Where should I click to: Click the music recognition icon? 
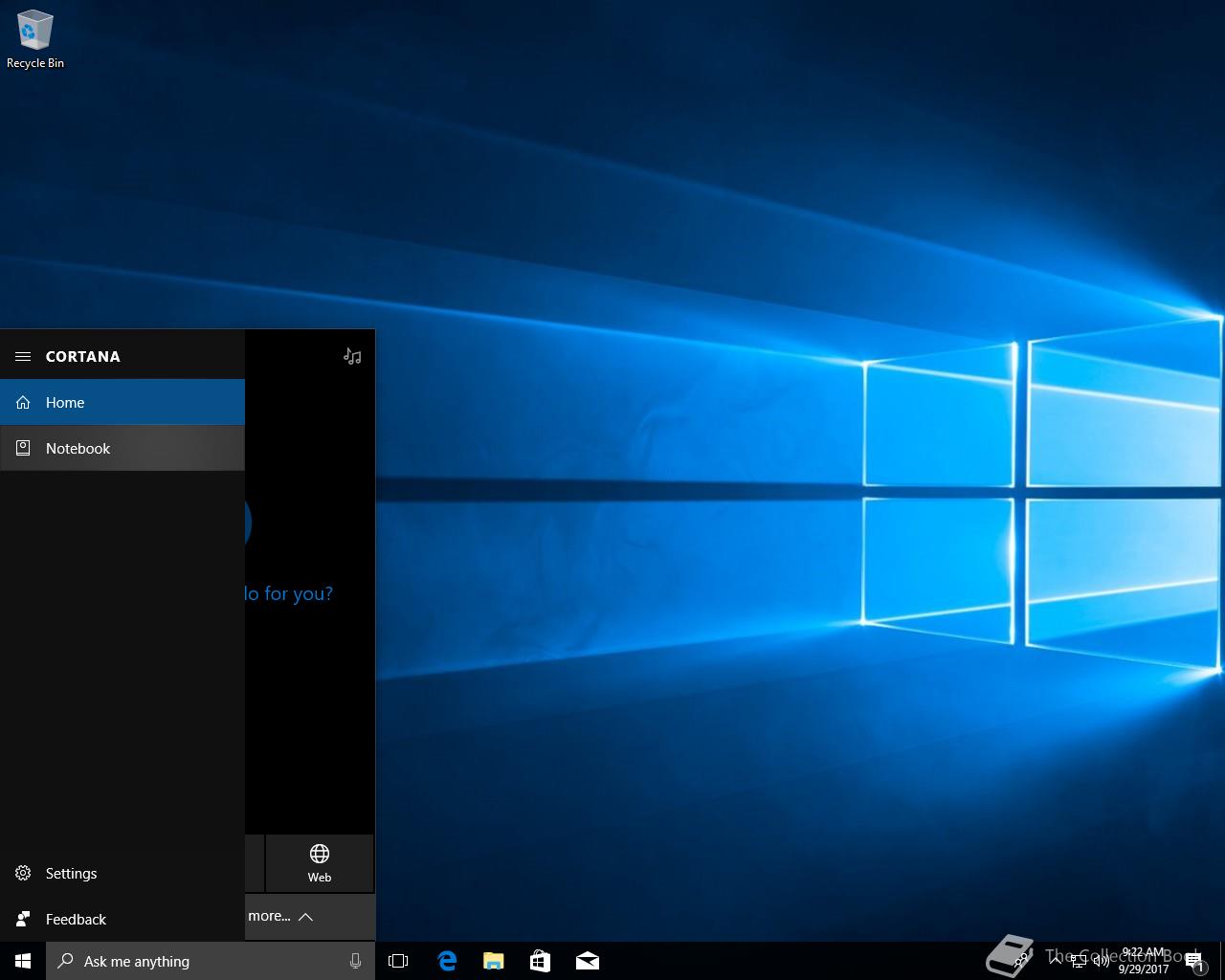(x=352, y=356)
